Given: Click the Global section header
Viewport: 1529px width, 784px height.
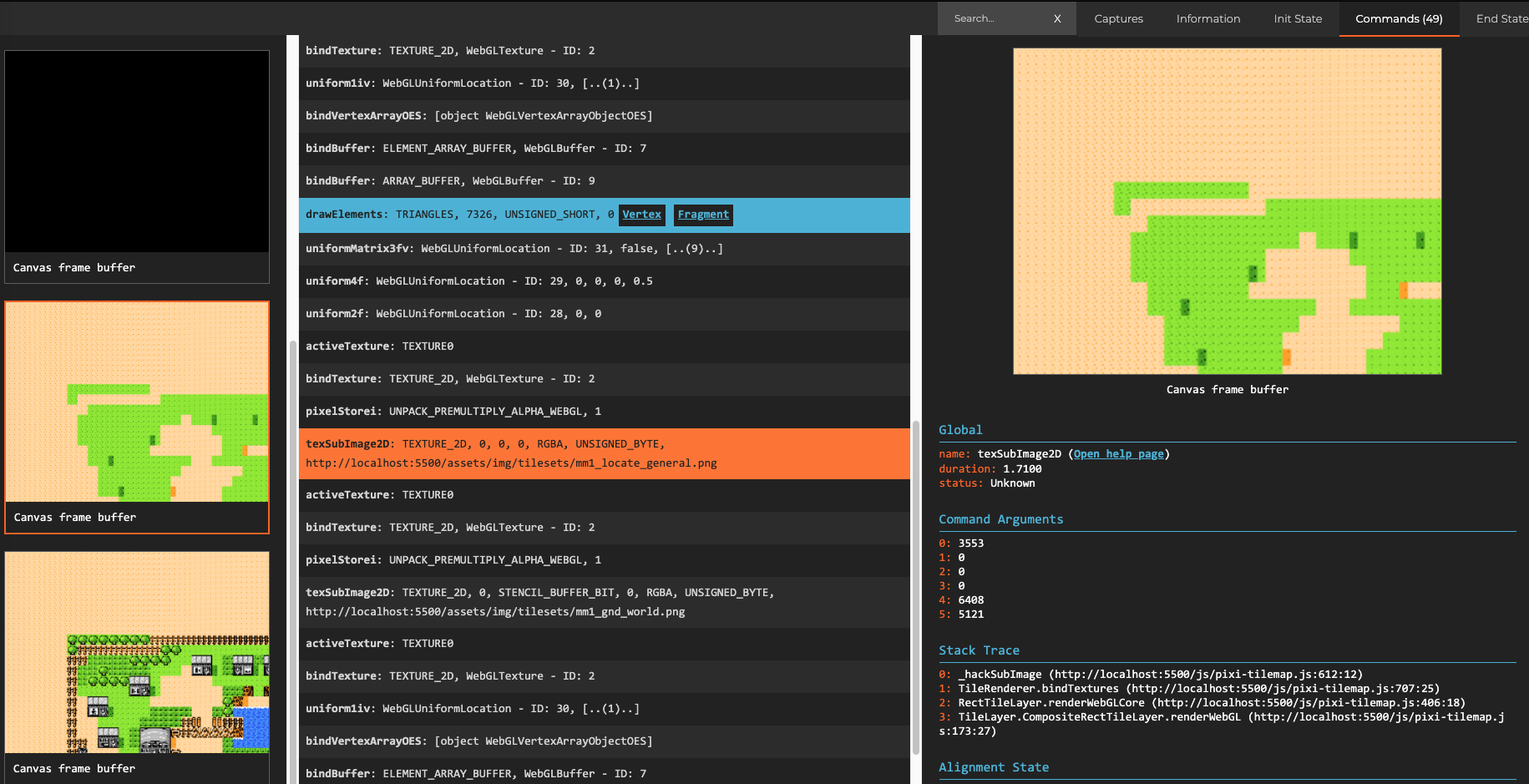Looking at the screenshot, I should (960, 430).
